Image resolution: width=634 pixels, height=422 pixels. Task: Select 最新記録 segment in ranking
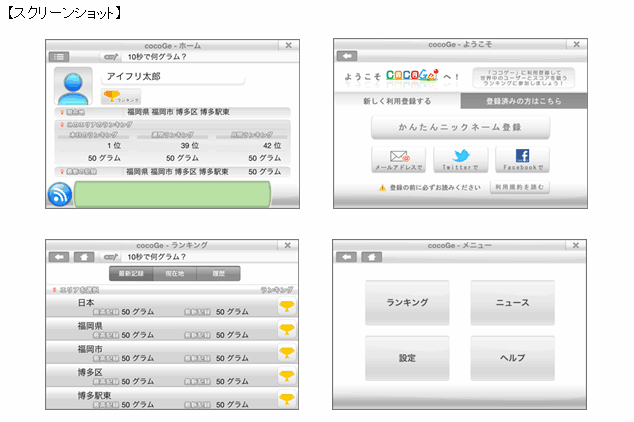[x=131, y=274]
